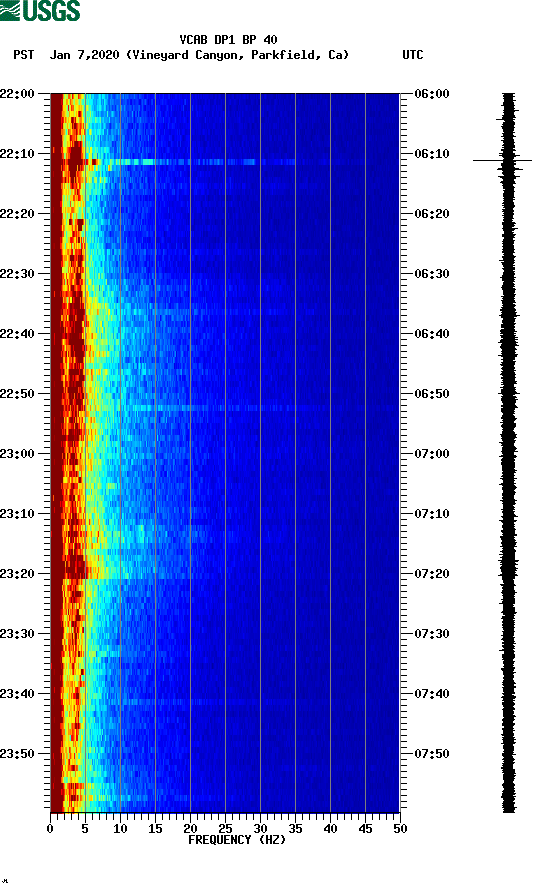Click the date 'Jan 7,2020' in the header
The image size is (552, 892).
pyautogui.click(x=85, y=55)
